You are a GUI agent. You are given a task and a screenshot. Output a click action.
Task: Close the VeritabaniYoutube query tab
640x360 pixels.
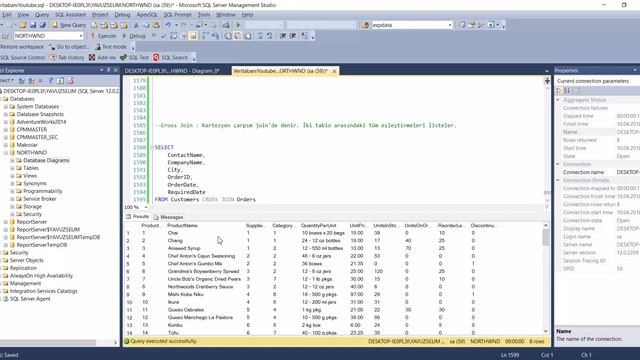(x=334, y=71)
